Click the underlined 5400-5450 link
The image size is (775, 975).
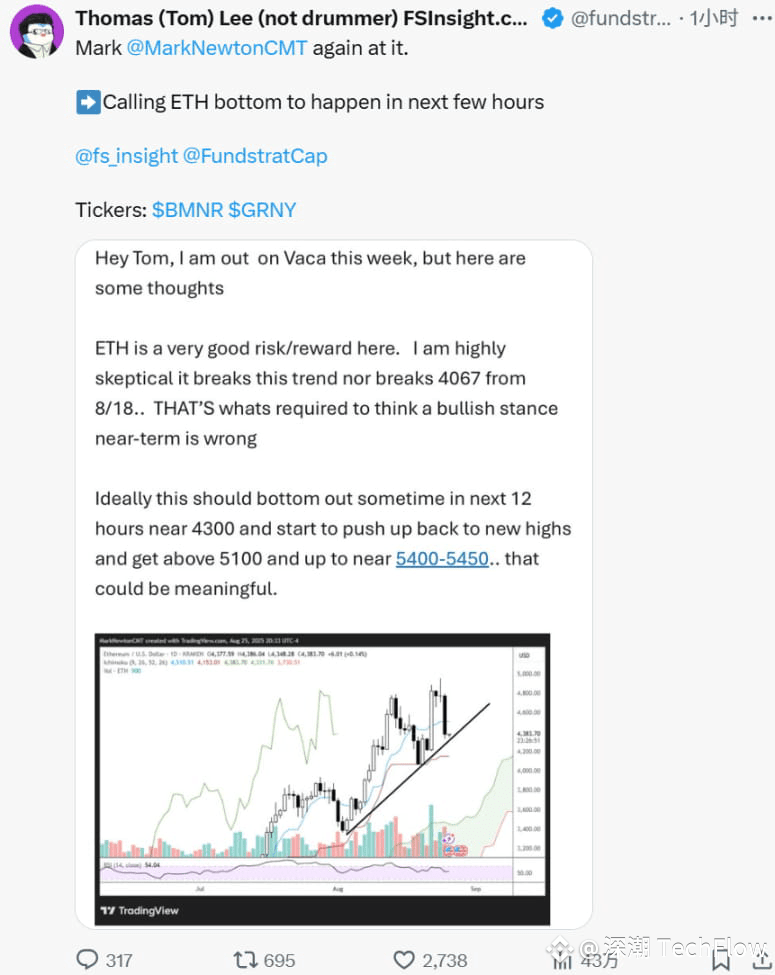pos(442,558)
